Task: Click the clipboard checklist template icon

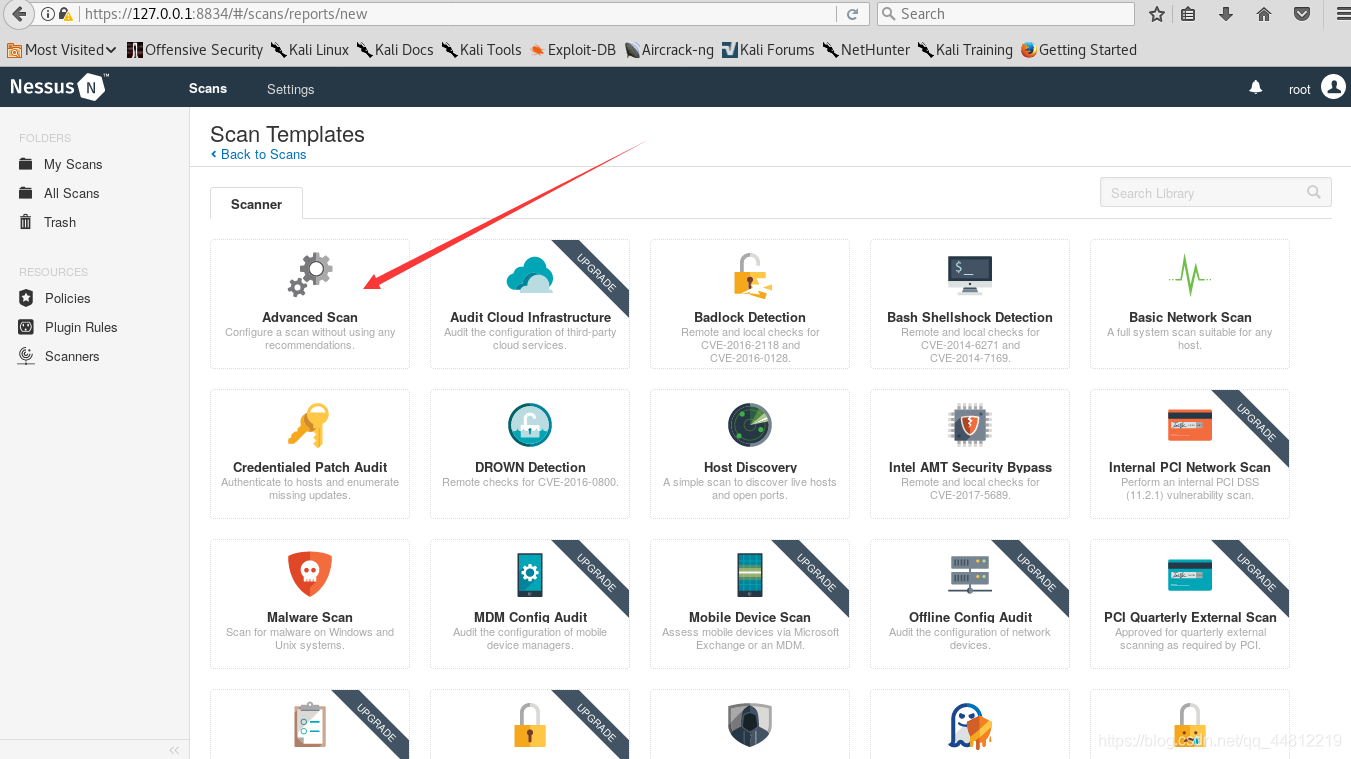Action: [310, 726]
